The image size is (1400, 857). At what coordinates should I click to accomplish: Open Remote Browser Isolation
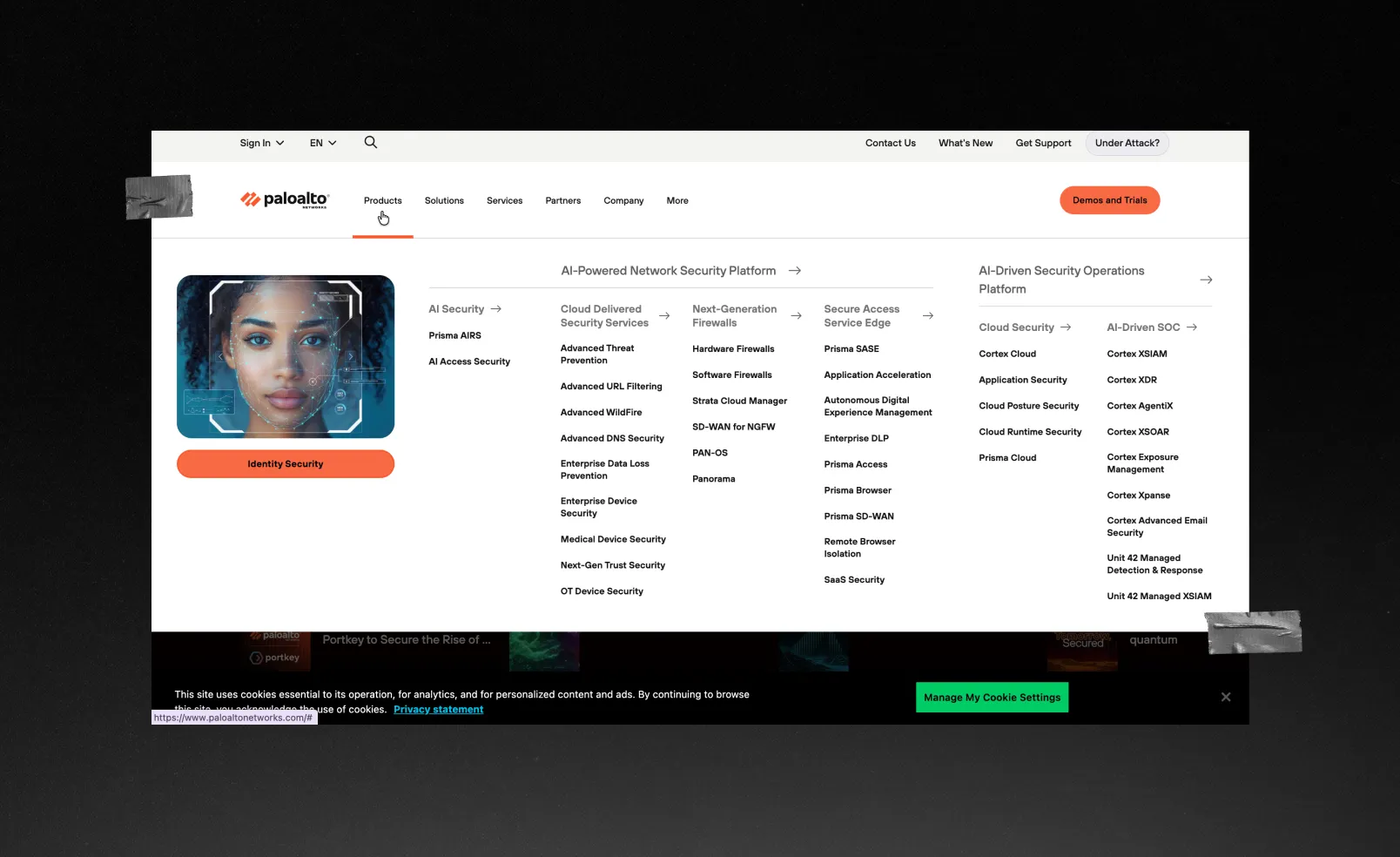click(x=860, y=548)
